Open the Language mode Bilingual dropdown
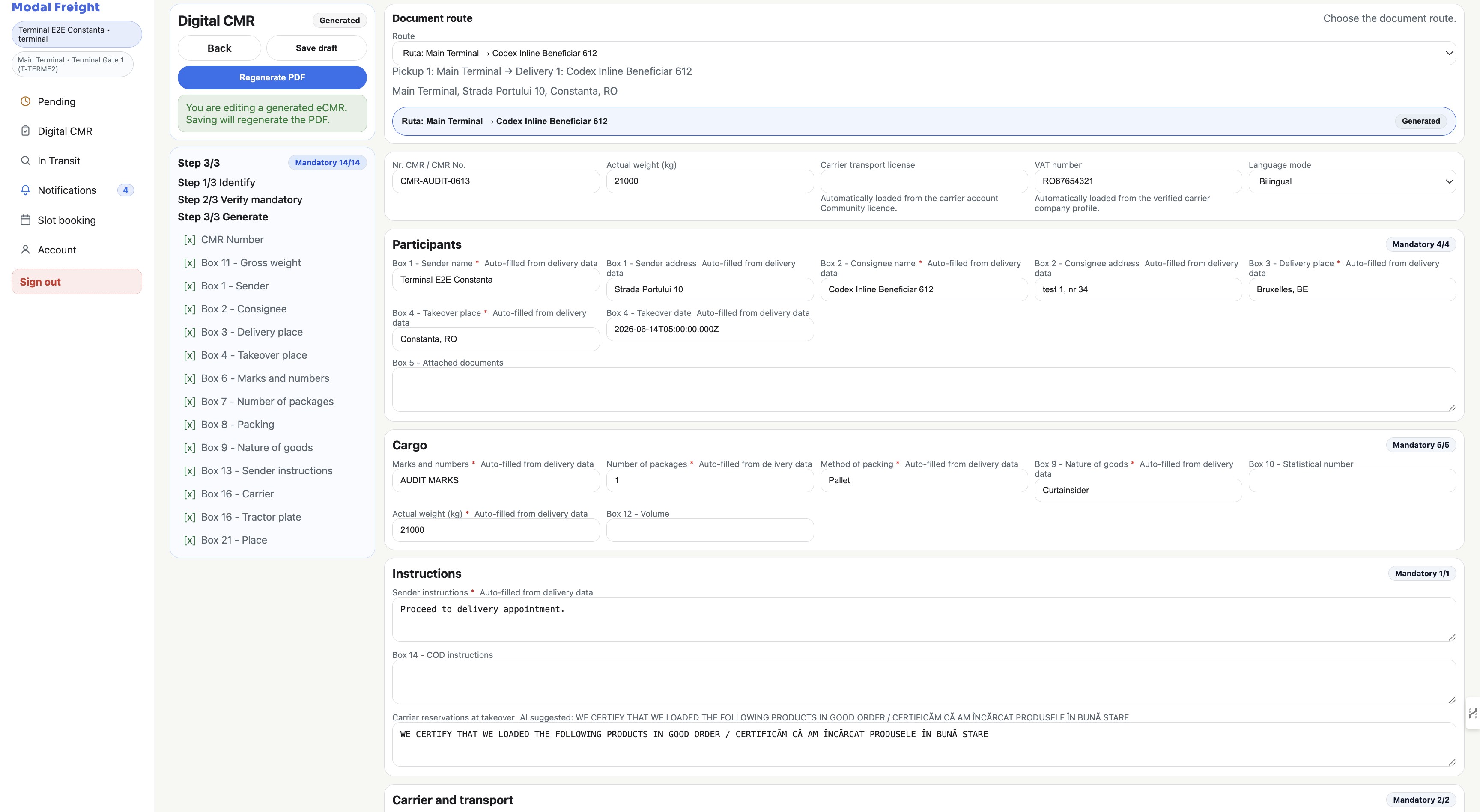The image size is (1480, 812). pos(1352,181)
